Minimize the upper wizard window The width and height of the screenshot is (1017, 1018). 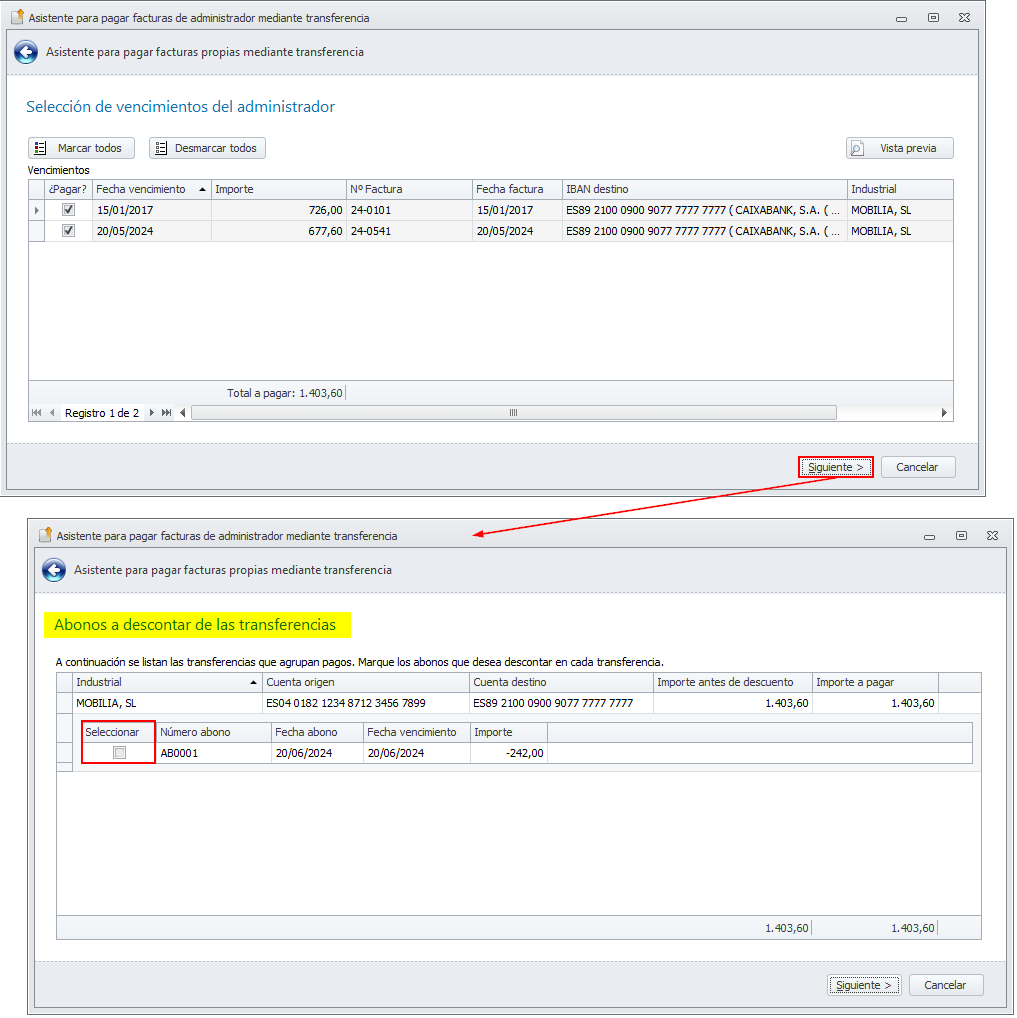tap(901, 18)
